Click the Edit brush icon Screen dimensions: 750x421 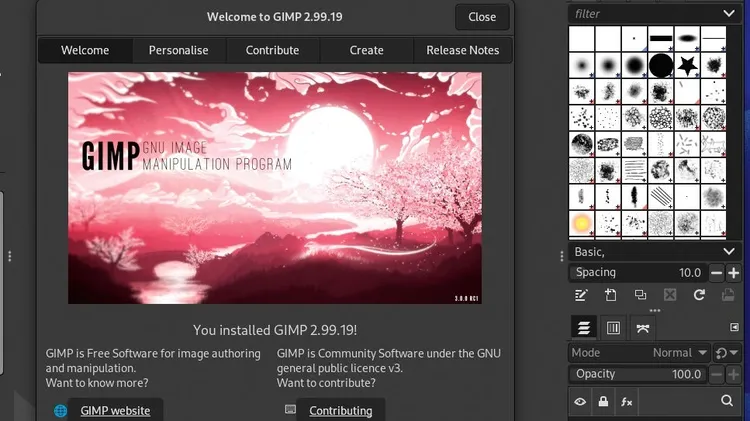pos(581,295)
